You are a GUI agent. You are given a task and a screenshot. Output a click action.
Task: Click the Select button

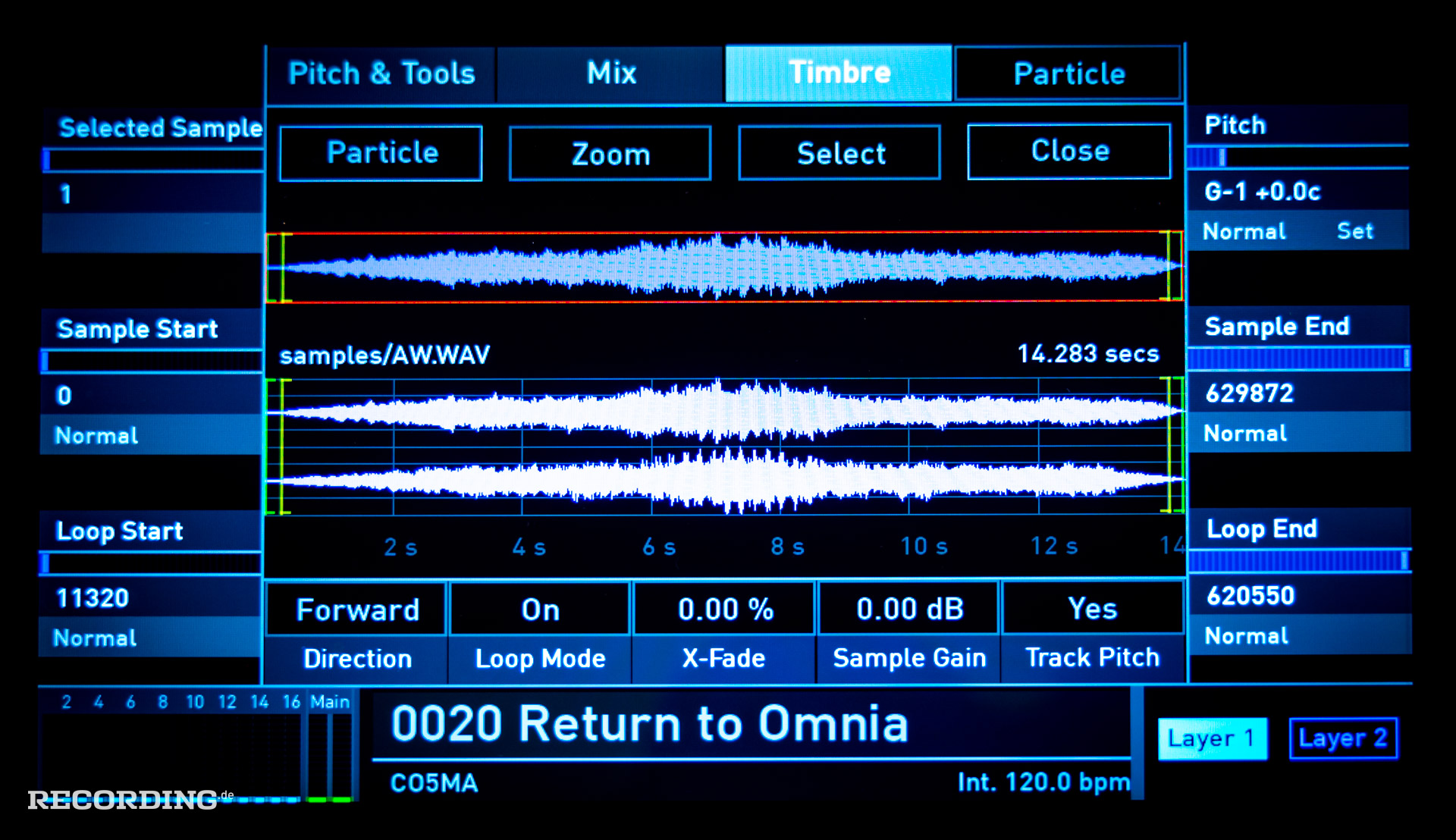click(840, 153)
